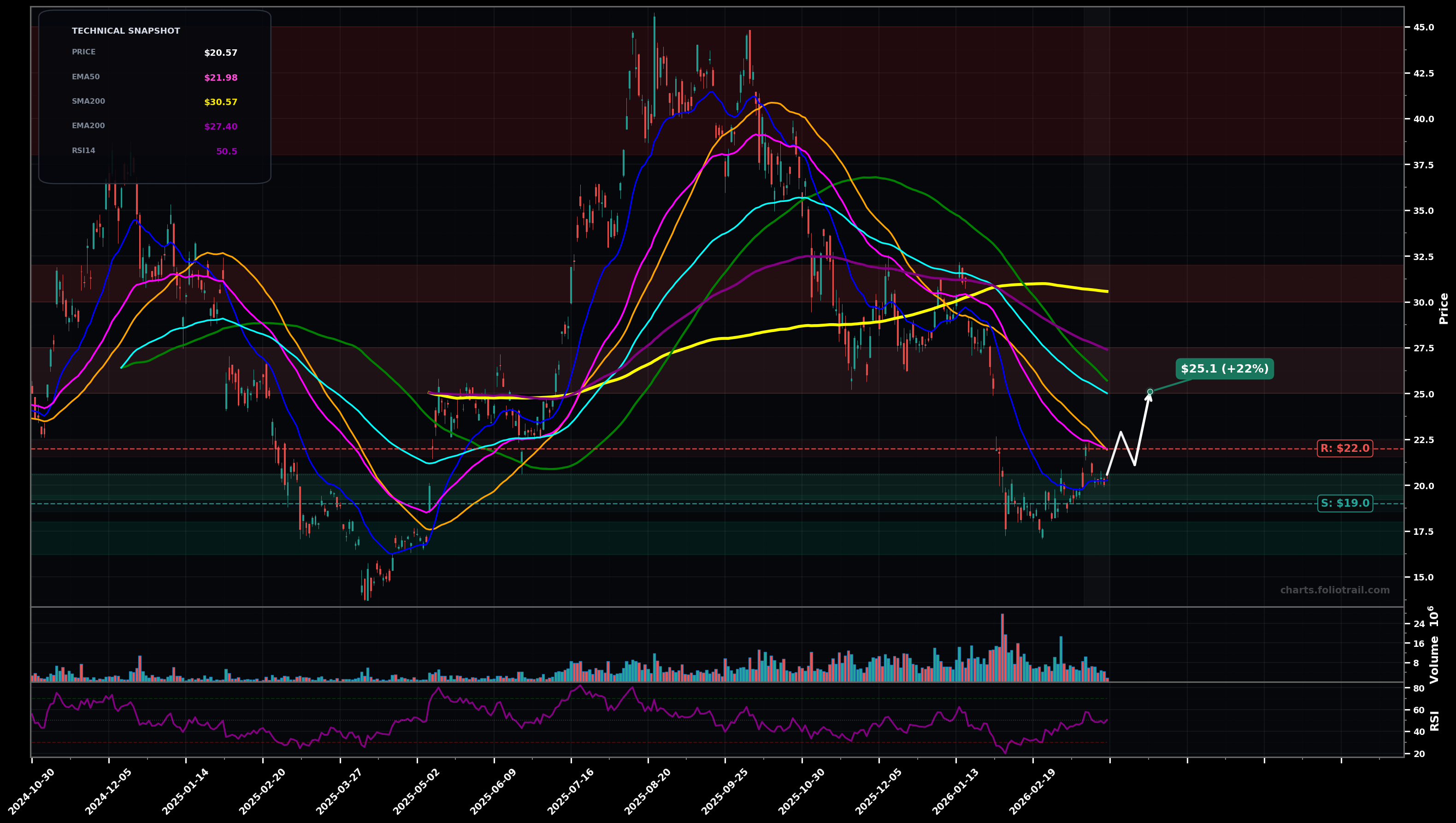Select the RSI14 reading 50.5
Screen dimensions: 1456x823
coord(227,150)
